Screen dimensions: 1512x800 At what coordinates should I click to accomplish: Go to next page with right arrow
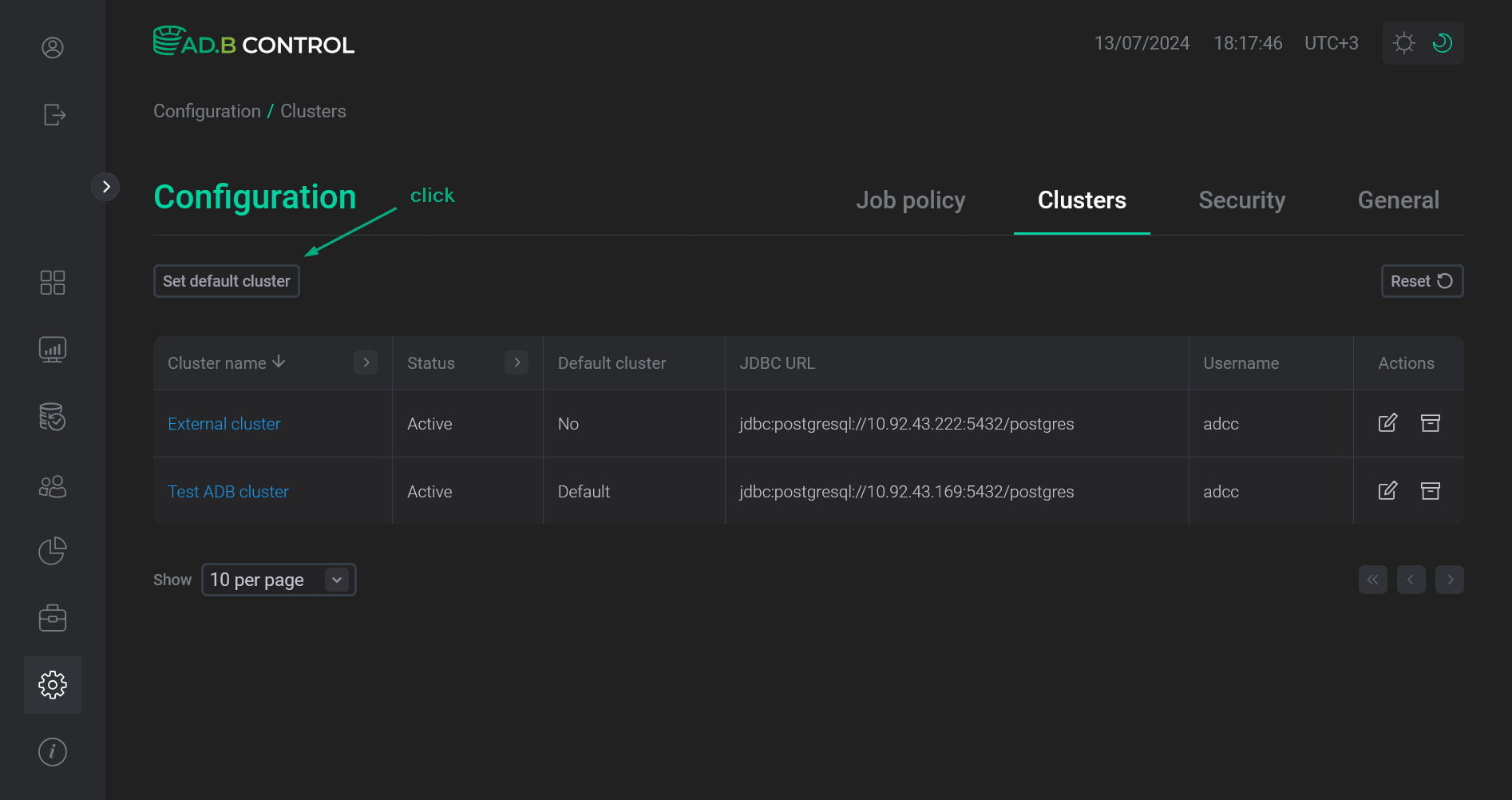tap(1450, 580)
